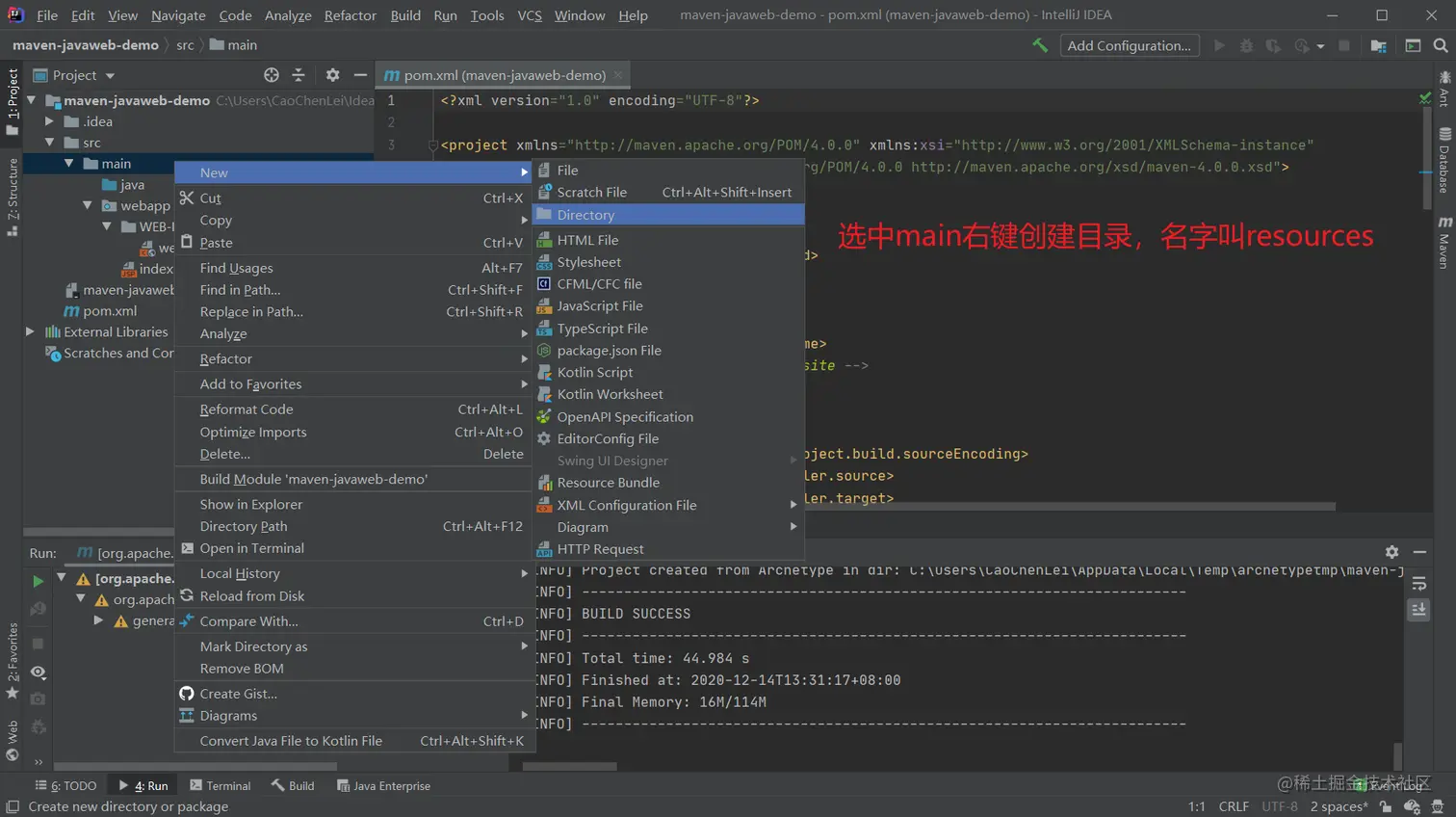
Task: Open the Web side tool window
Action: (x=13, y=740)
